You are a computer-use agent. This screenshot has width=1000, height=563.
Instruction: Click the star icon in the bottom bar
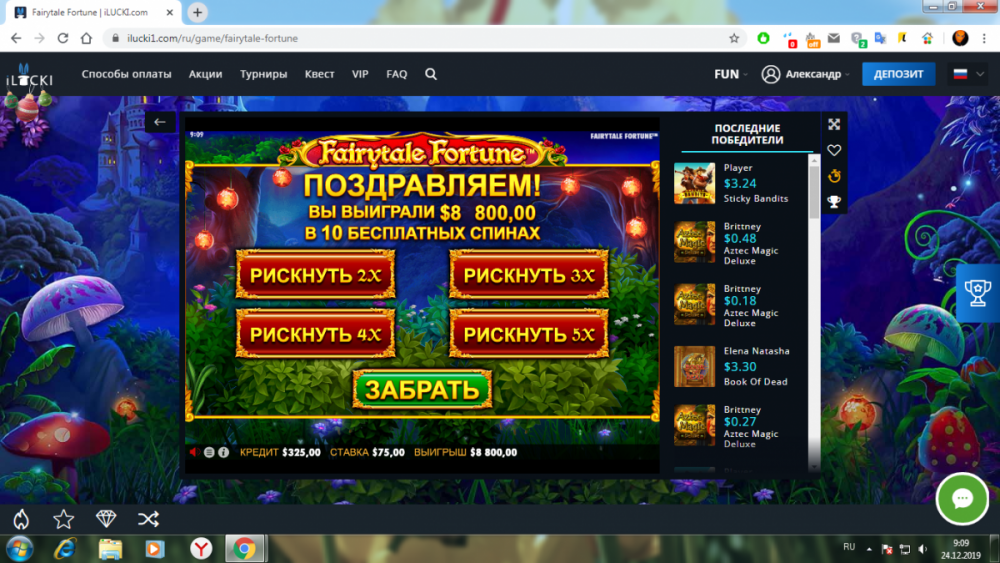(x=63, y=519)
